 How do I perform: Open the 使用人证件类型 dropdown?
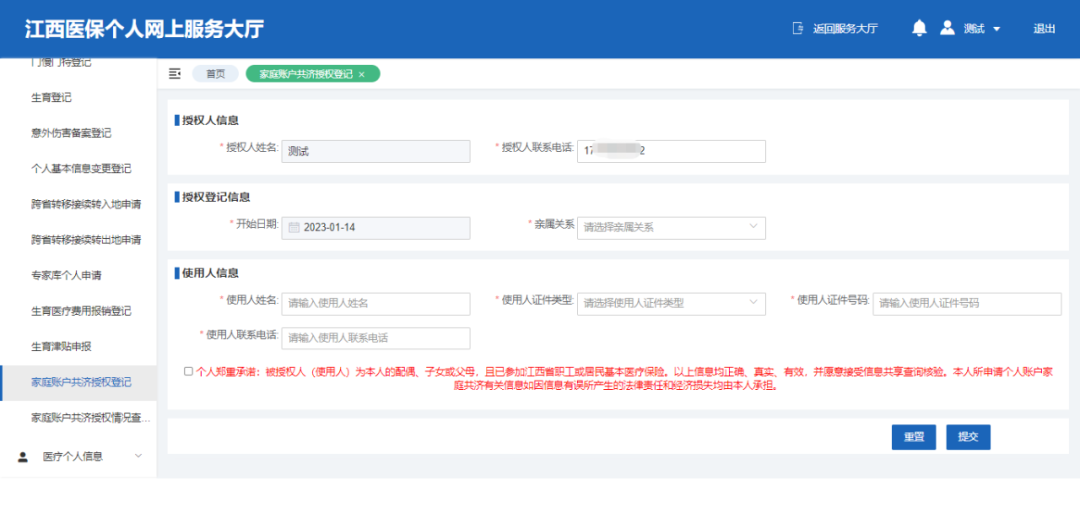[671, 303]
